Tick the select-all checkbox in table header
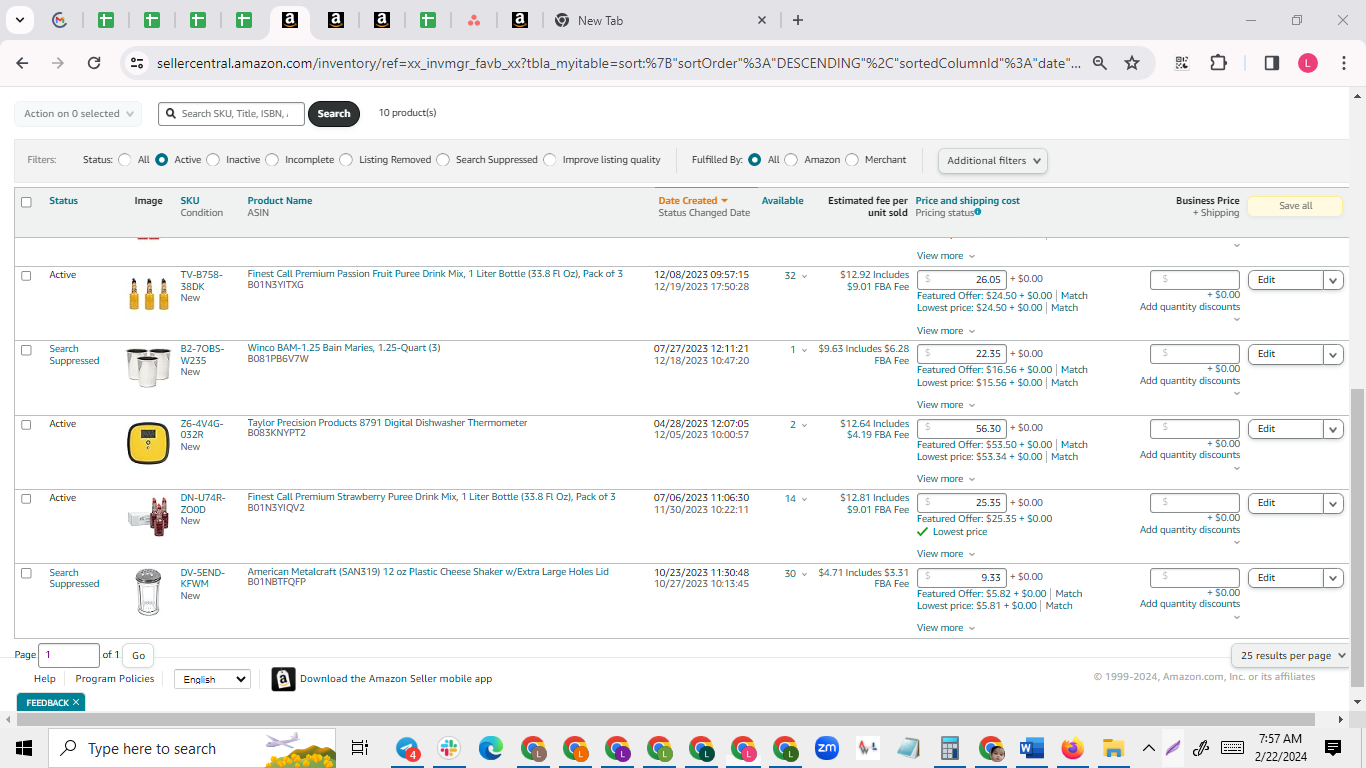Image resolution: width=1366 pixels, height=768 pixels. (x=26, y=202)
